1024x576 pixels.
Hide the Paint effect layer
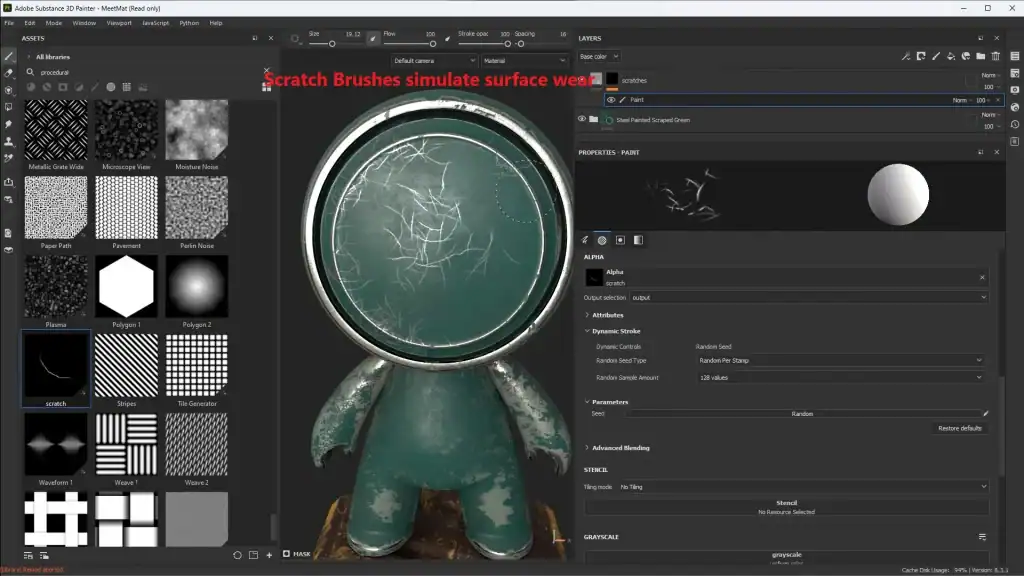[x=611, y=100]
